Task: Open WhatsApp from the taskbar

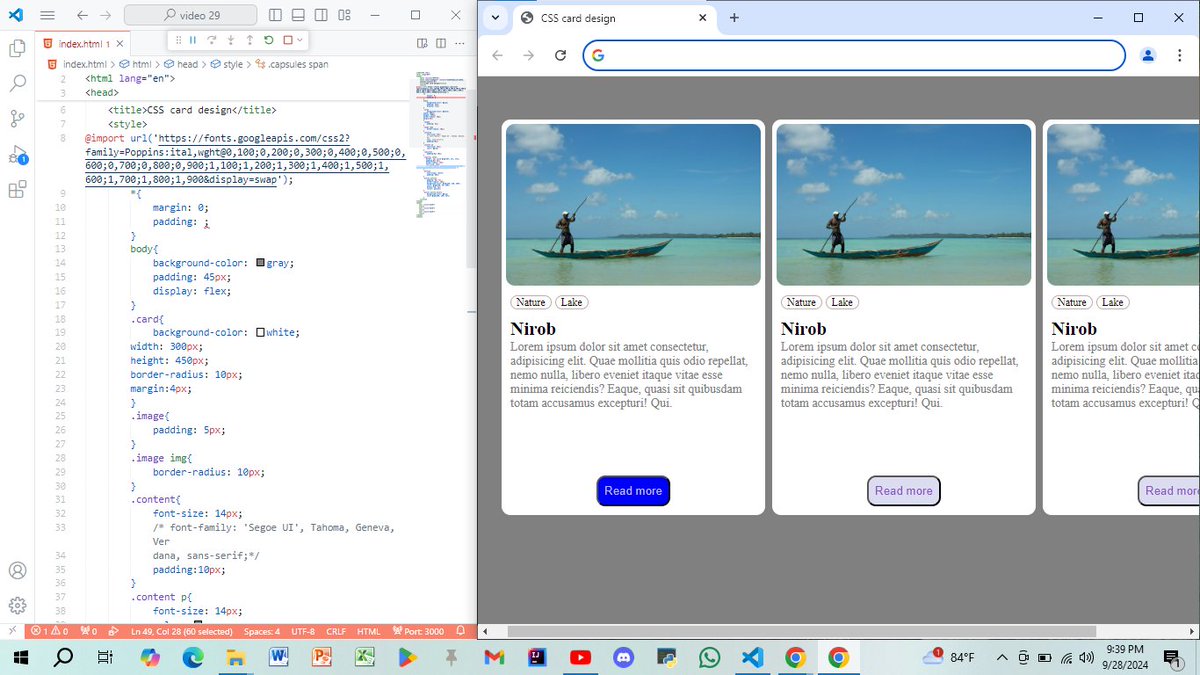Action: click(x=709, y=657)
